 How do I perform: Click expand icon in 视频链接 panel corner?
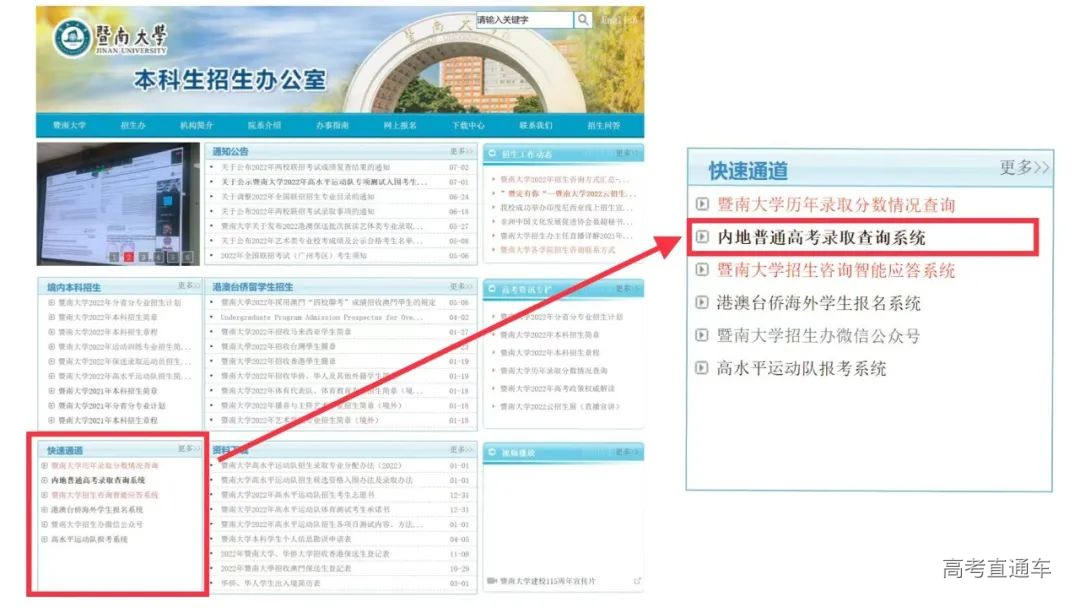click(638, 579)
